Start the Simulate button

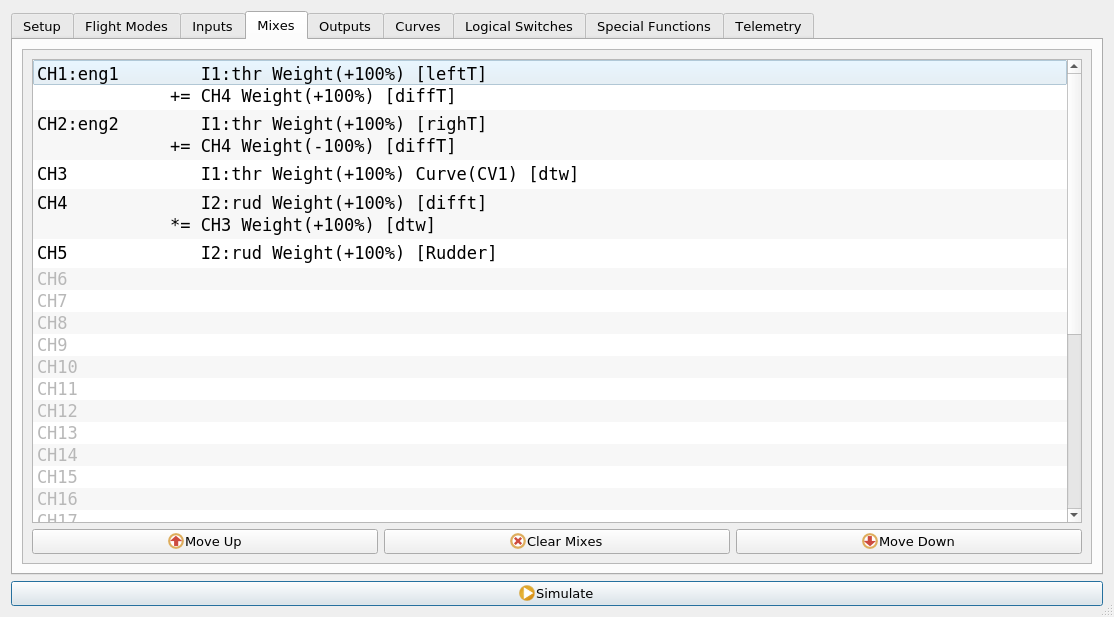(557, 594)
